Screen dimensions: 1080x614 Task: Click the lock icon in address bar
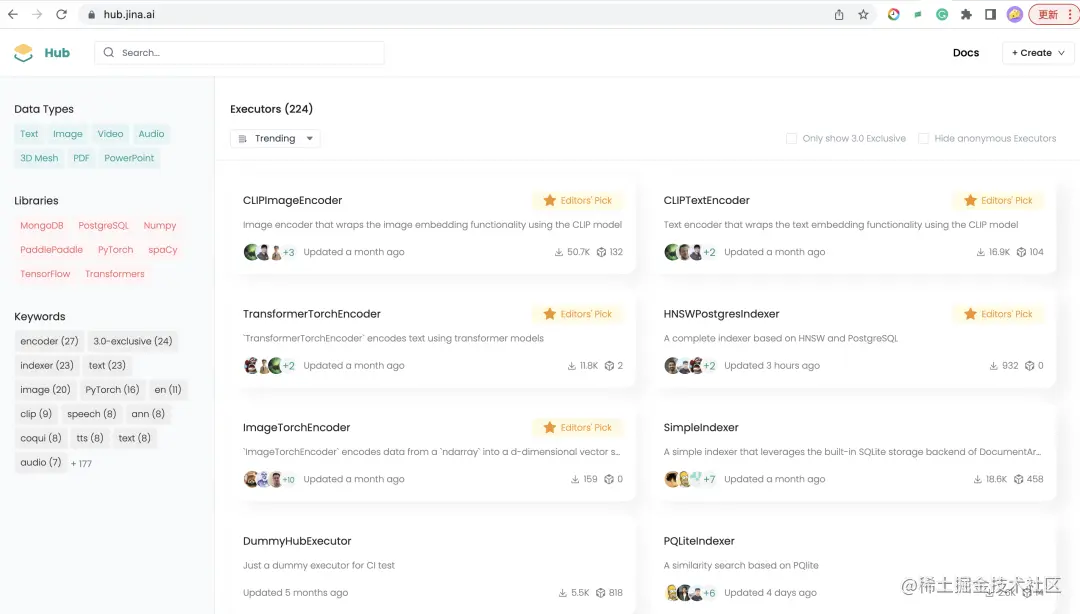click(x=91, y=14)
